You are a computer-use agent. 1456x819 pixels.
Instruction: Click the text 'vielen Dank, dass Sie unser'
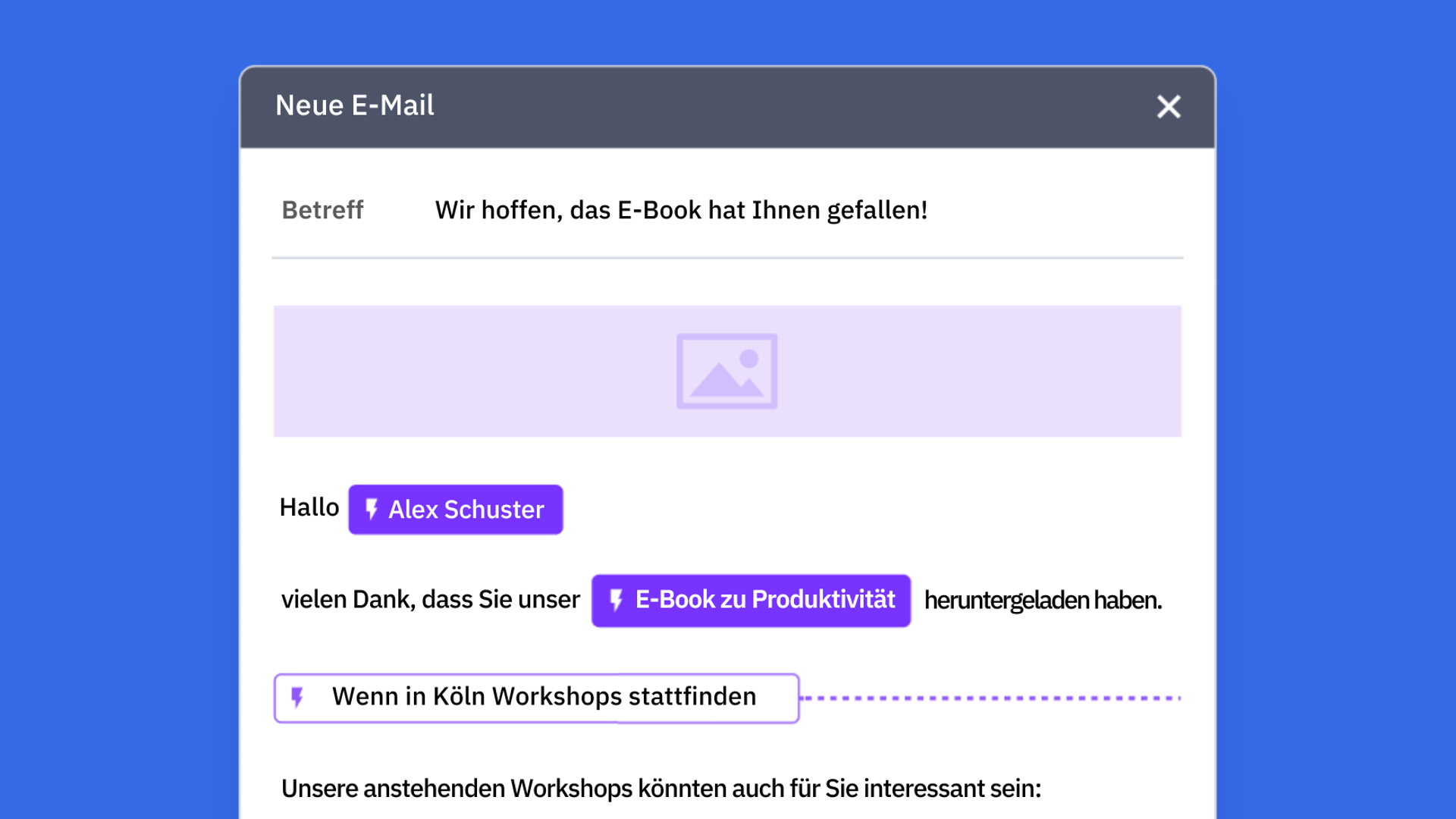pos(430,600)
